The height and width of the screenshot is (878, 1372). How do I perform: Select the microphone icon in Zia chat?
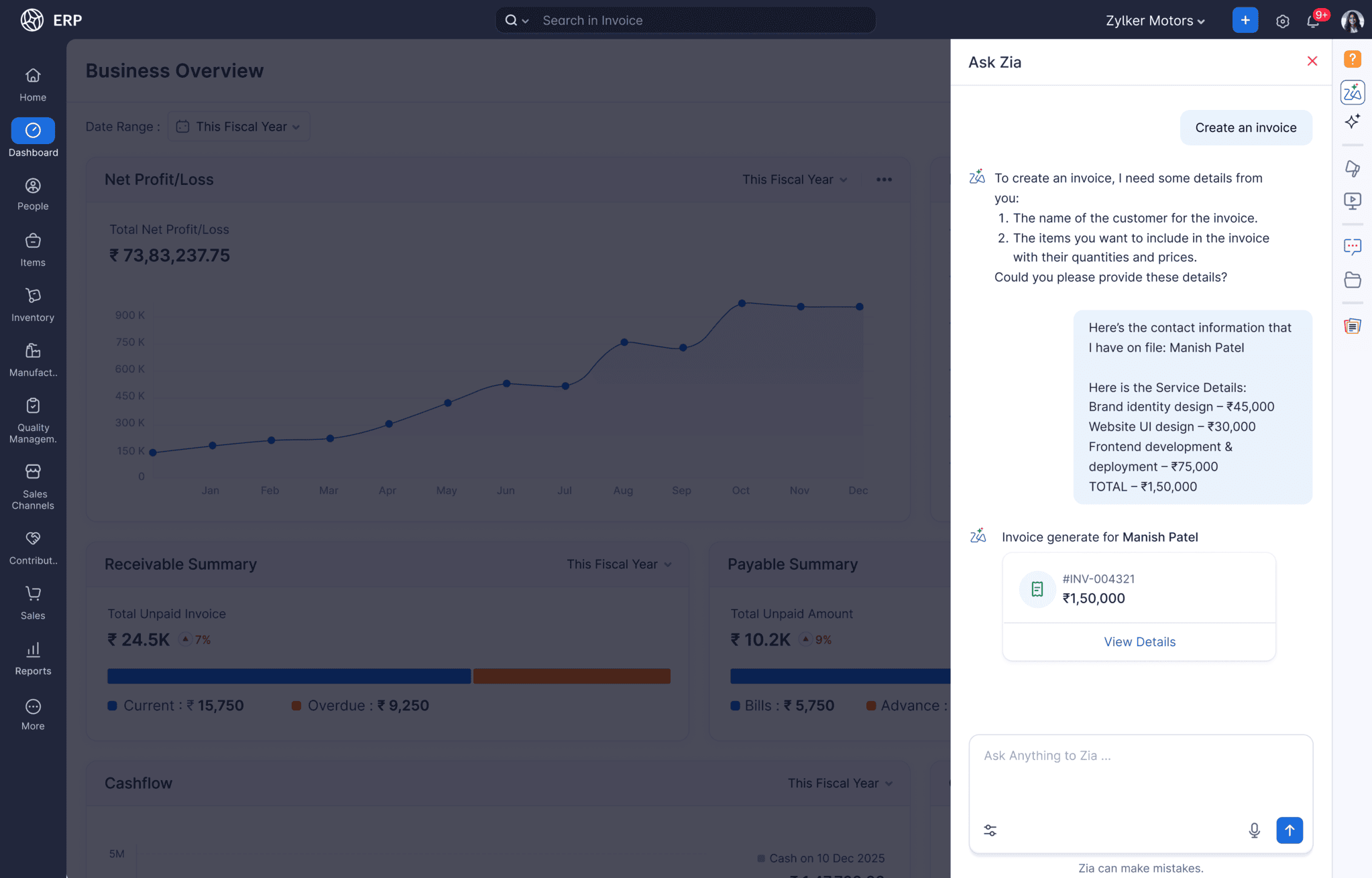[x=1253, y=830]
